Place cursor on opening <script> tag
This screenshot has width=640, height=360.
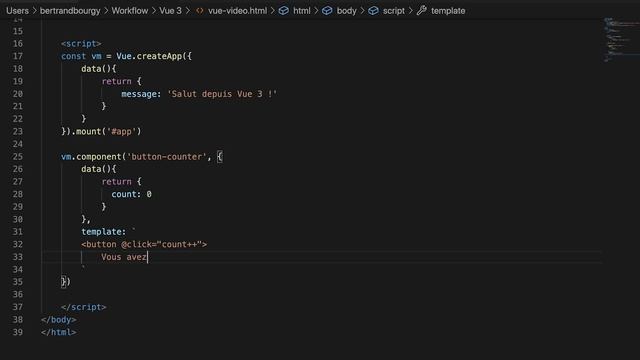(81, 44)
